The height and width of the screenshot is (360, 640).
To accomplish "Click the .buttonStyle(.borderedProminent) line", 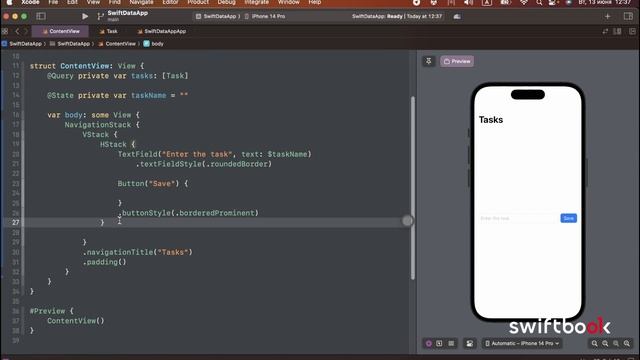I will click(188, 213).
